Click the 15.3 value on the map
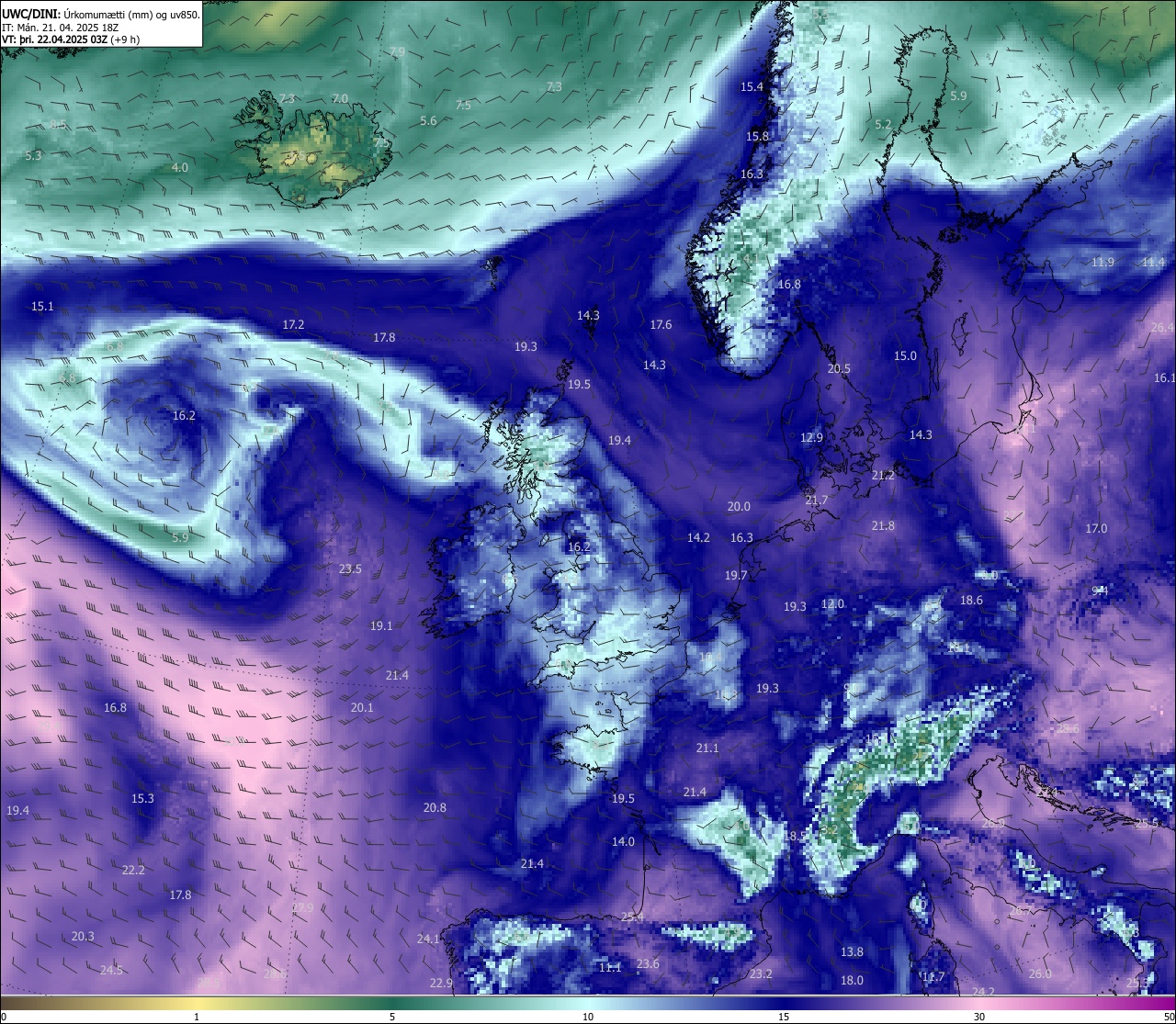The image size is (1176, 1024). 142,799
